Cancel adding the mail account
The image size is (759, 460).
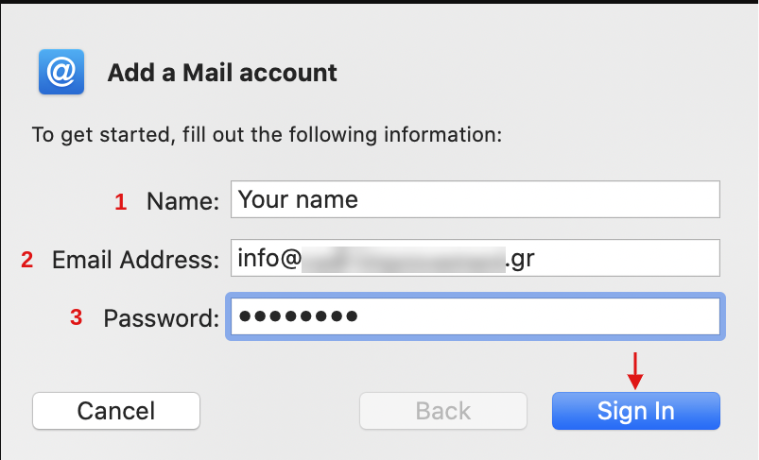[x=116, y=411]
